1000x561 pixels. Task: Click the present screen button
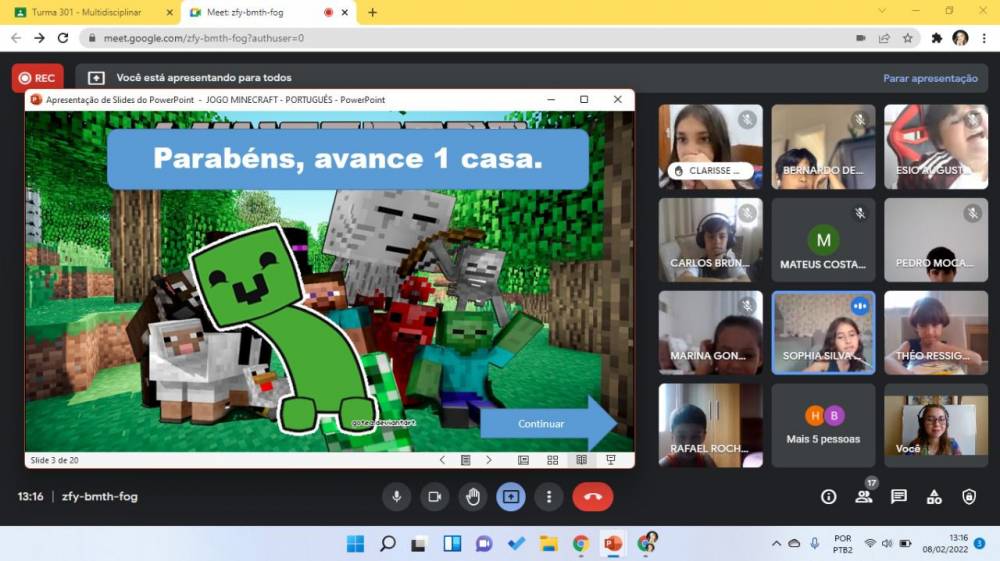[x=511, y=496]
